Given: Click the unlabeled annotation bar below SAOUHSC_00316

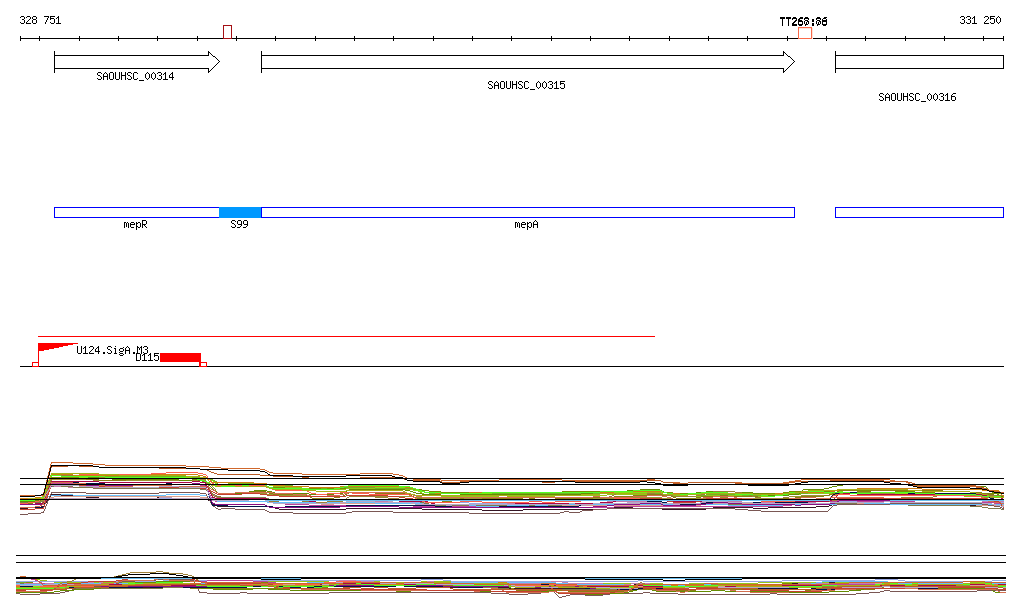Looking at the screenshot, I should pyautogui.click(x=918, y=212).
